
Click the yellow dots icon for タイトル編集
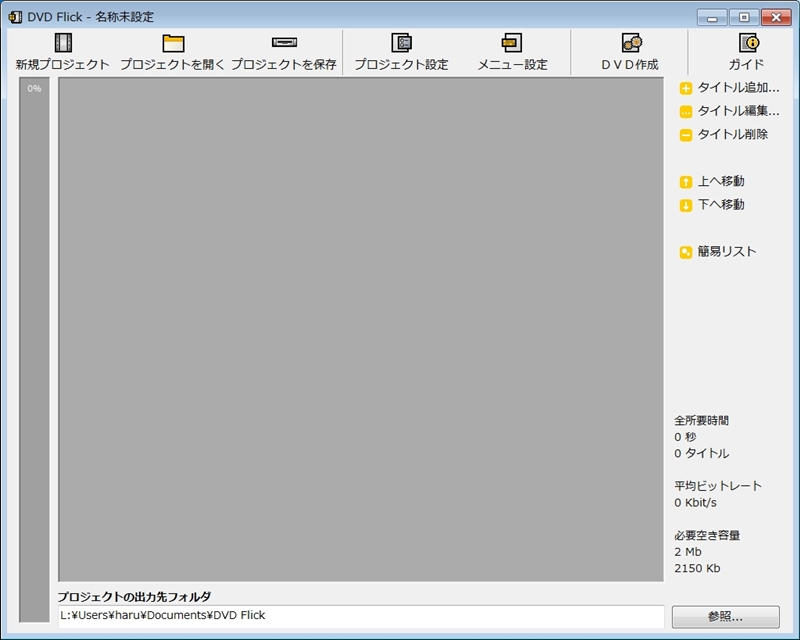pos(686,111)
